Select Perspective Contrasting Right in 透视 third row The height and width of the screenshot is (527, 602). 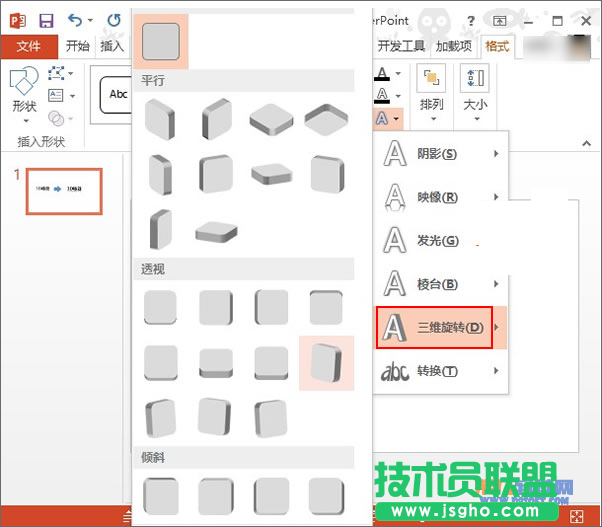[161, 418]
